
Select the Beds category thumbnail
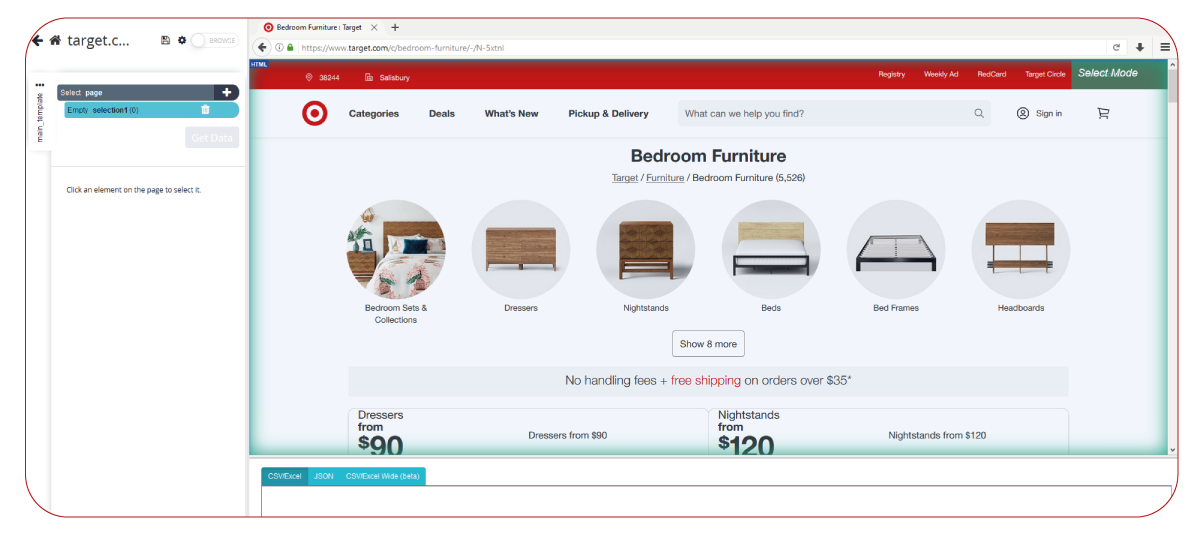(771, 249)
